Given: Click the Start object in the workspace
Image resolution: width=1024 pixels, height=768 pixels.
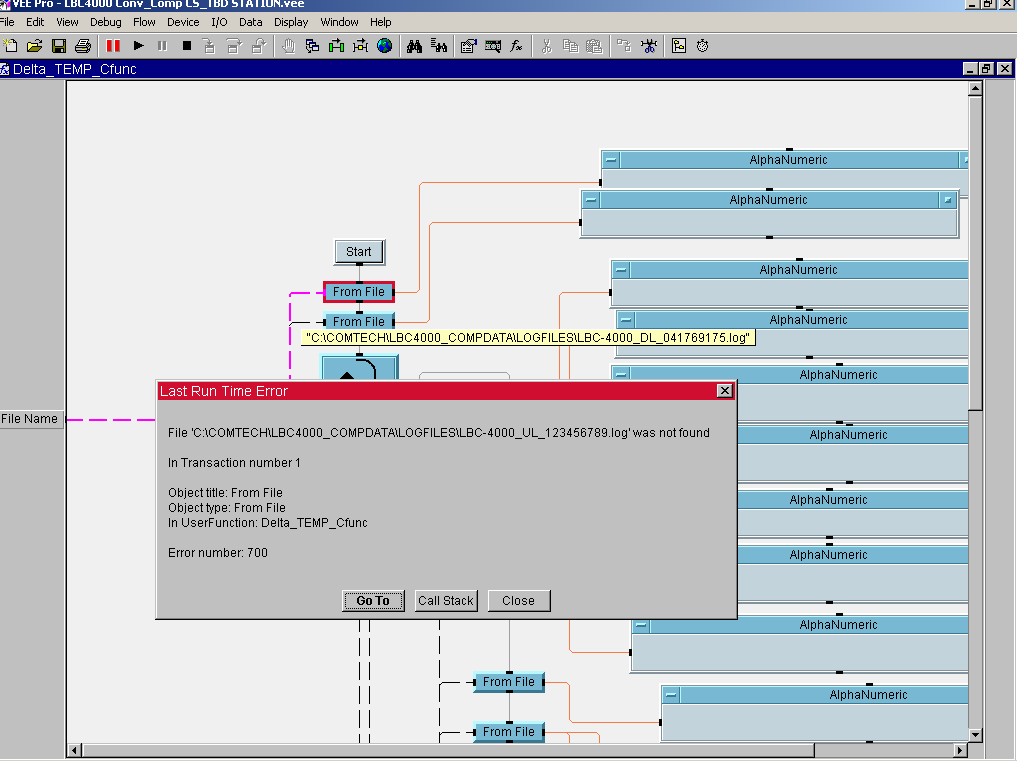Looking at the screenshot, I should tap(359, 252).
